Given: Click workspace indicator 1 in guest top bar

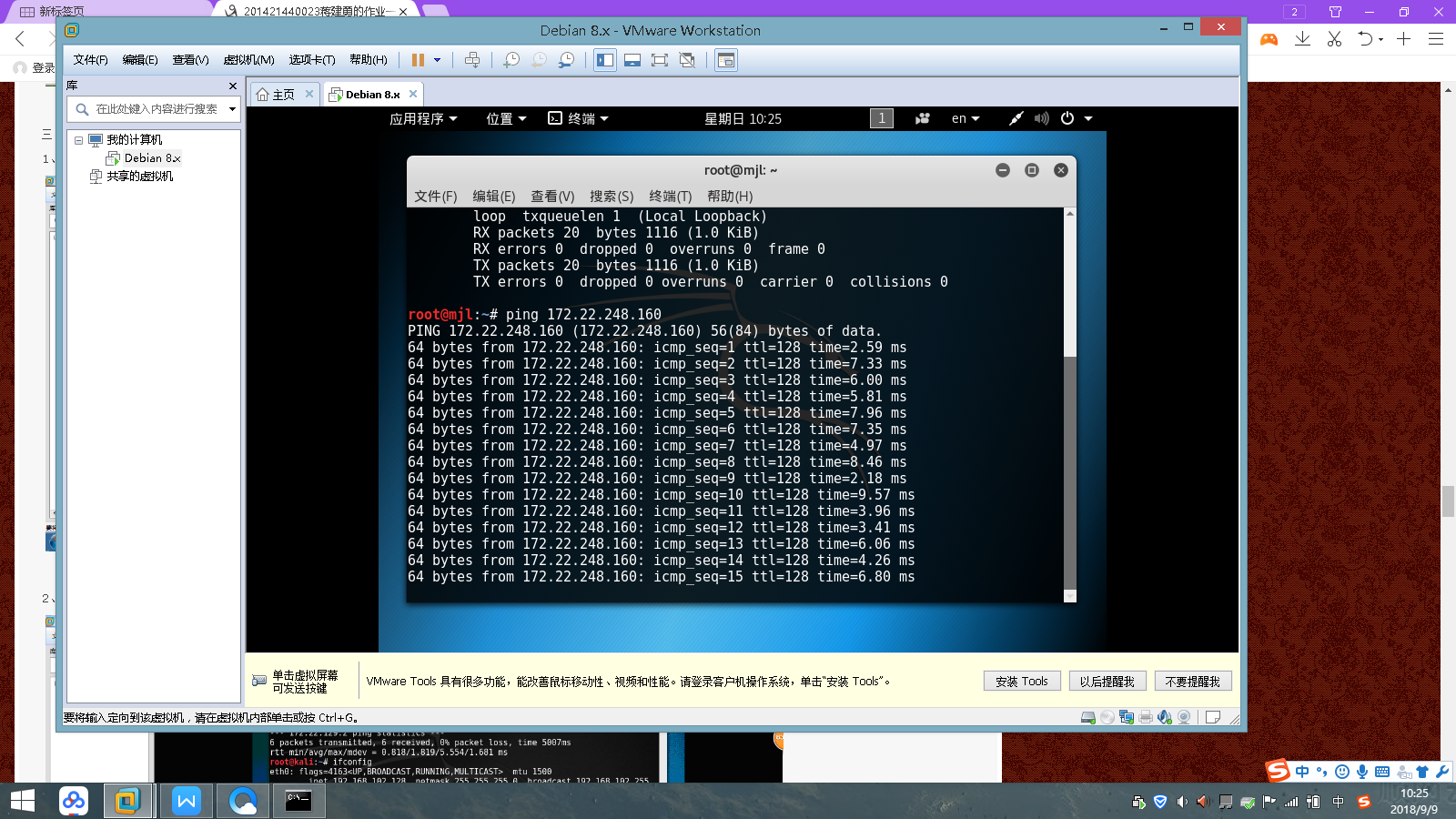Looking at the screenshot, I should [x=882, y=118].
